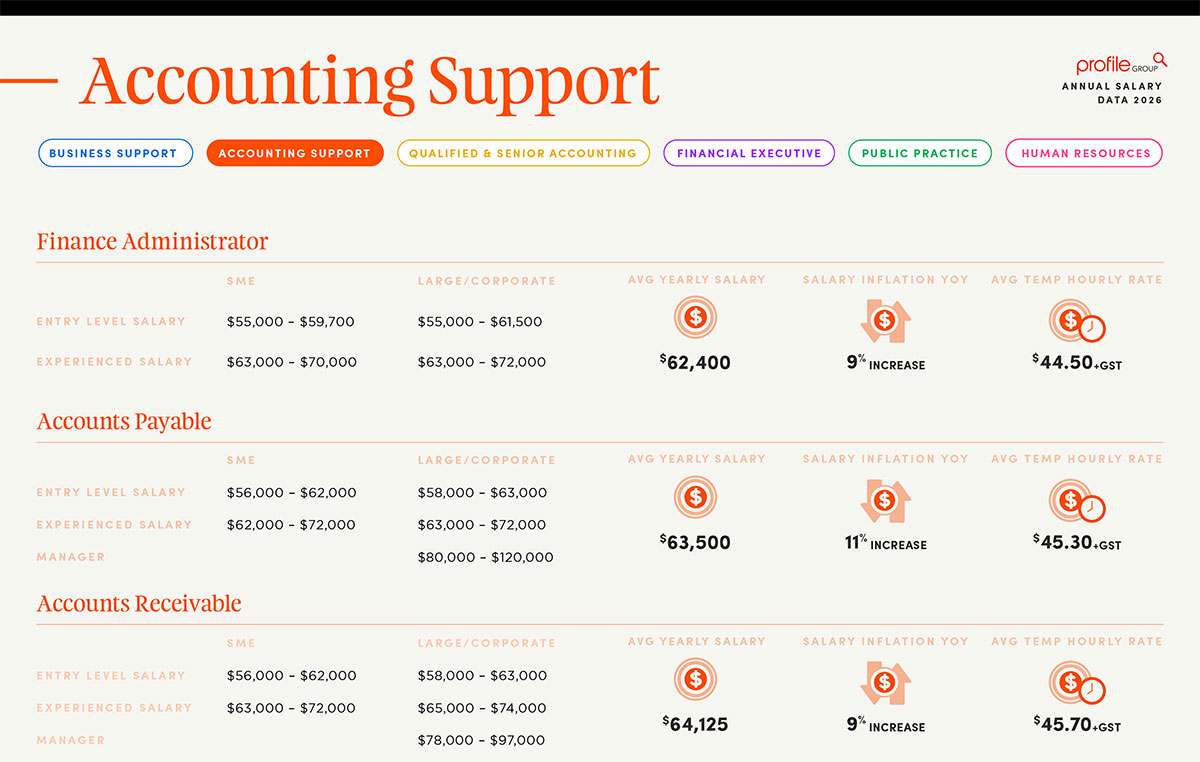This screenshot has width=1200, height=762.
Task: Click Accounts Receivable temp hourly rate clock icon
Action: [1076, 684]
